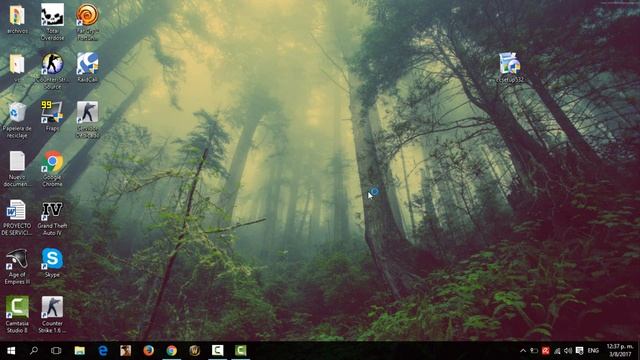640x360 pixels.
Task: Select the Counter-Strike Source shortcut
Action: 52,70
